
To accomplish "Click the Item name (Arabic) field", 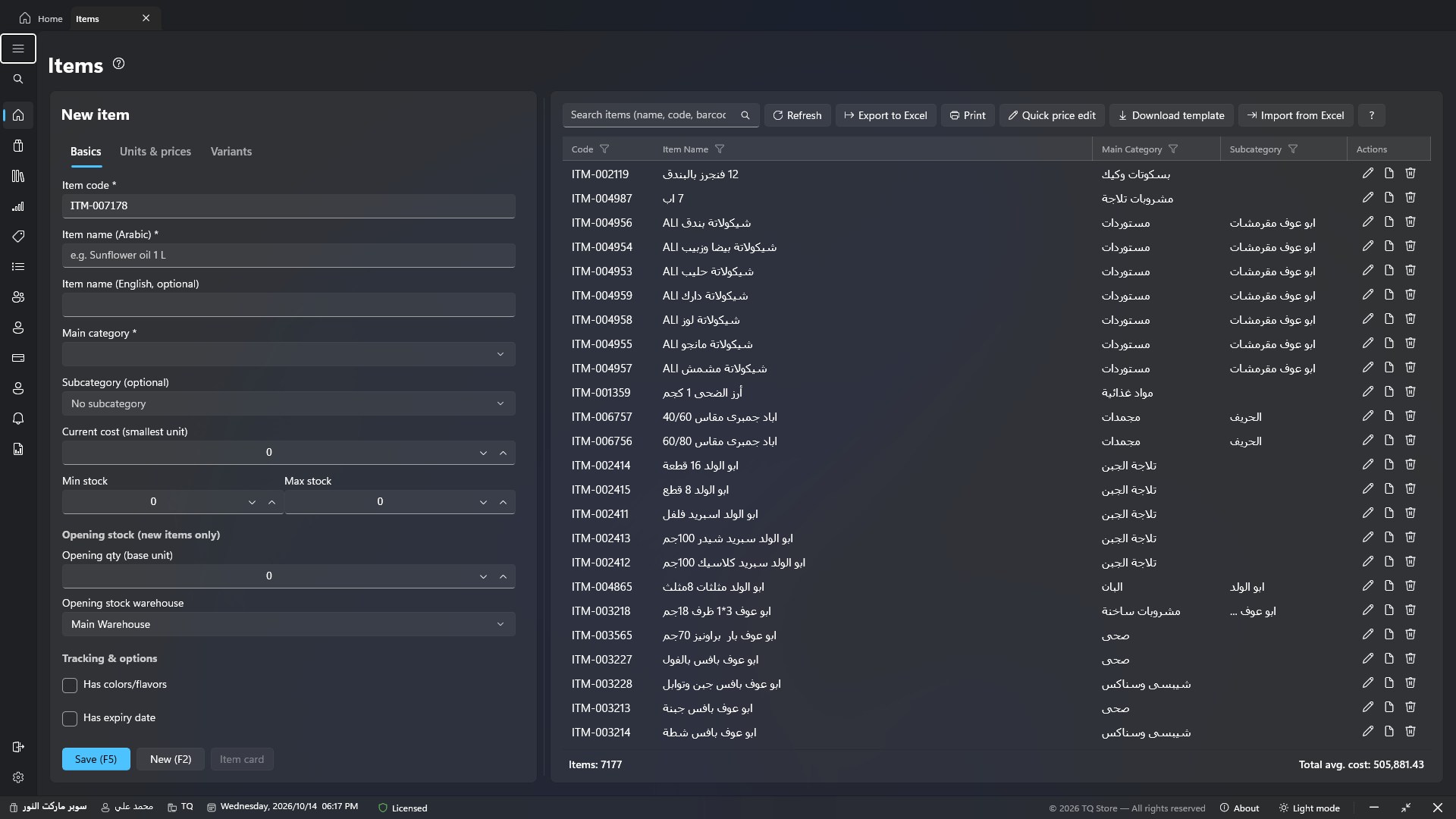I will (x=288, y=256).
